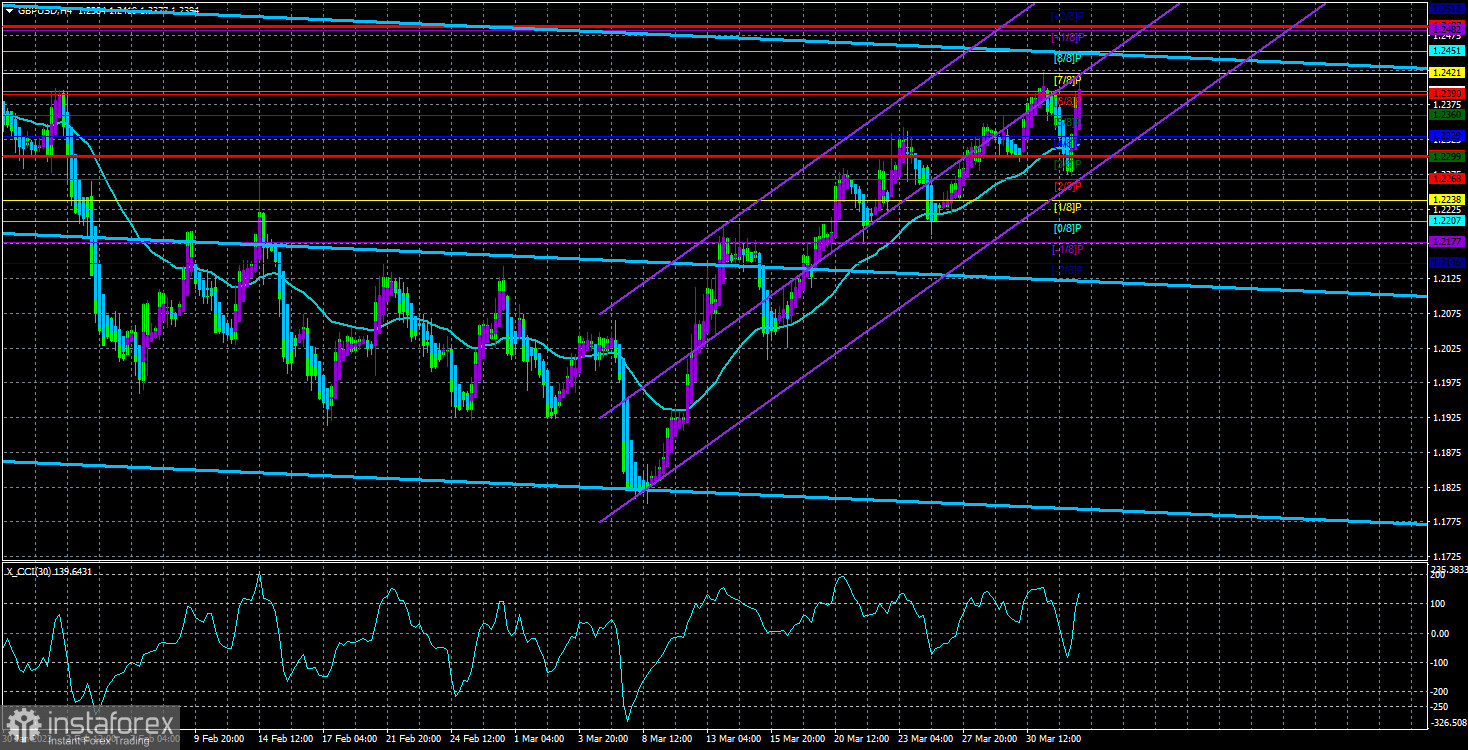Pick the purple 1.2177 price level label
1468x750 pixels.
tap(1447, 241)
